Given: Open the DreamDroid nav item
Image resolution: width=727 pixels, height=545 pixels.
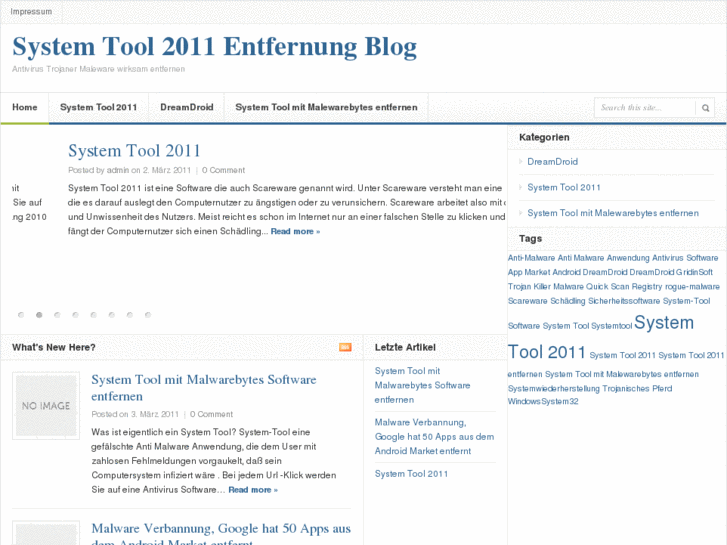Looking at the screenshot, I should pyautogui.click(x=186, y=108).
